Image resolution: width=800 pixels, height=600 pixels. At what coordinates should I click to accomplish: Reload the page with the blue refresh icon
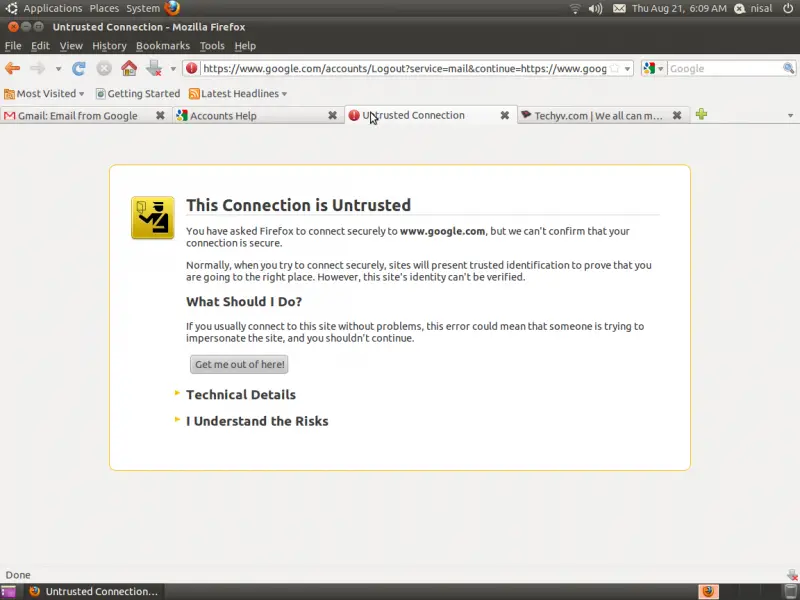click(x=79, y=68)
